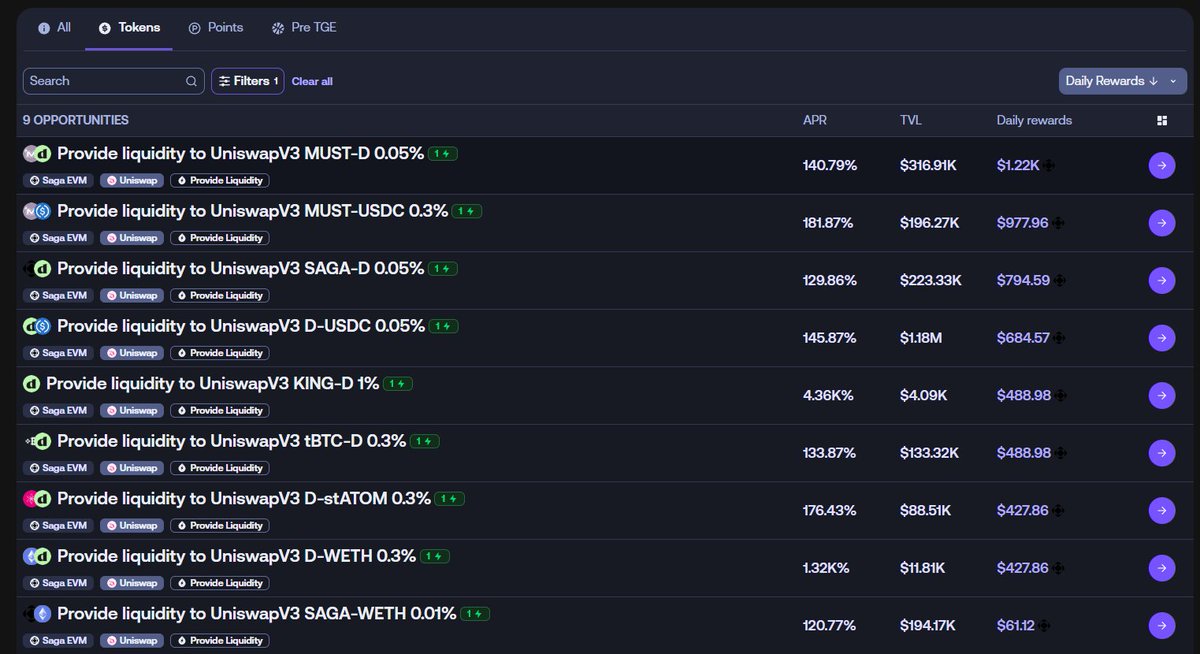Open Provide liquidity to UniswapV3 tBTC-D 0.3%

(231, 441)
